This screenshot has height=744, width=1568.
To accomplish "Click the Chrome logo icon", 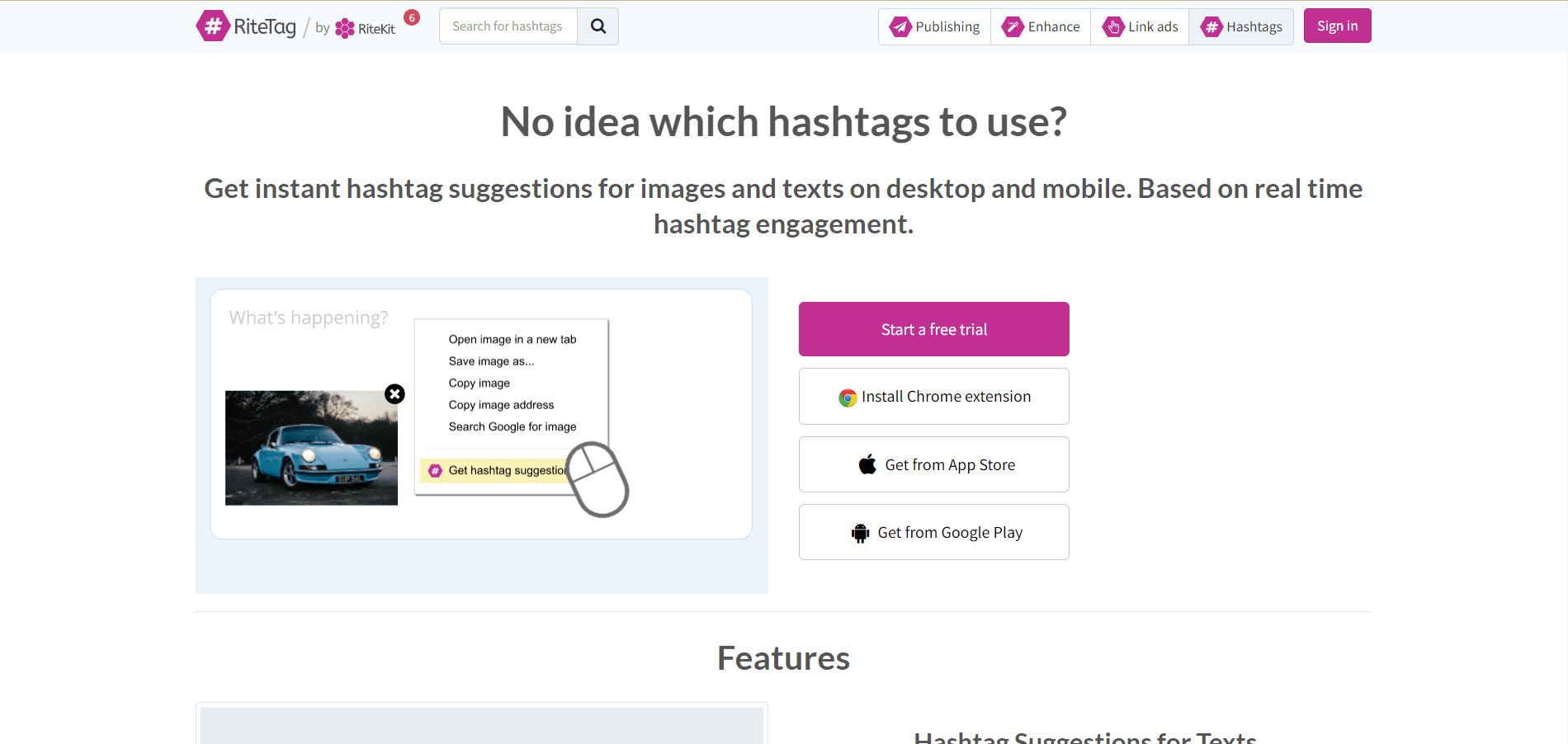I will pyautogui.click(x=848, y=398).
